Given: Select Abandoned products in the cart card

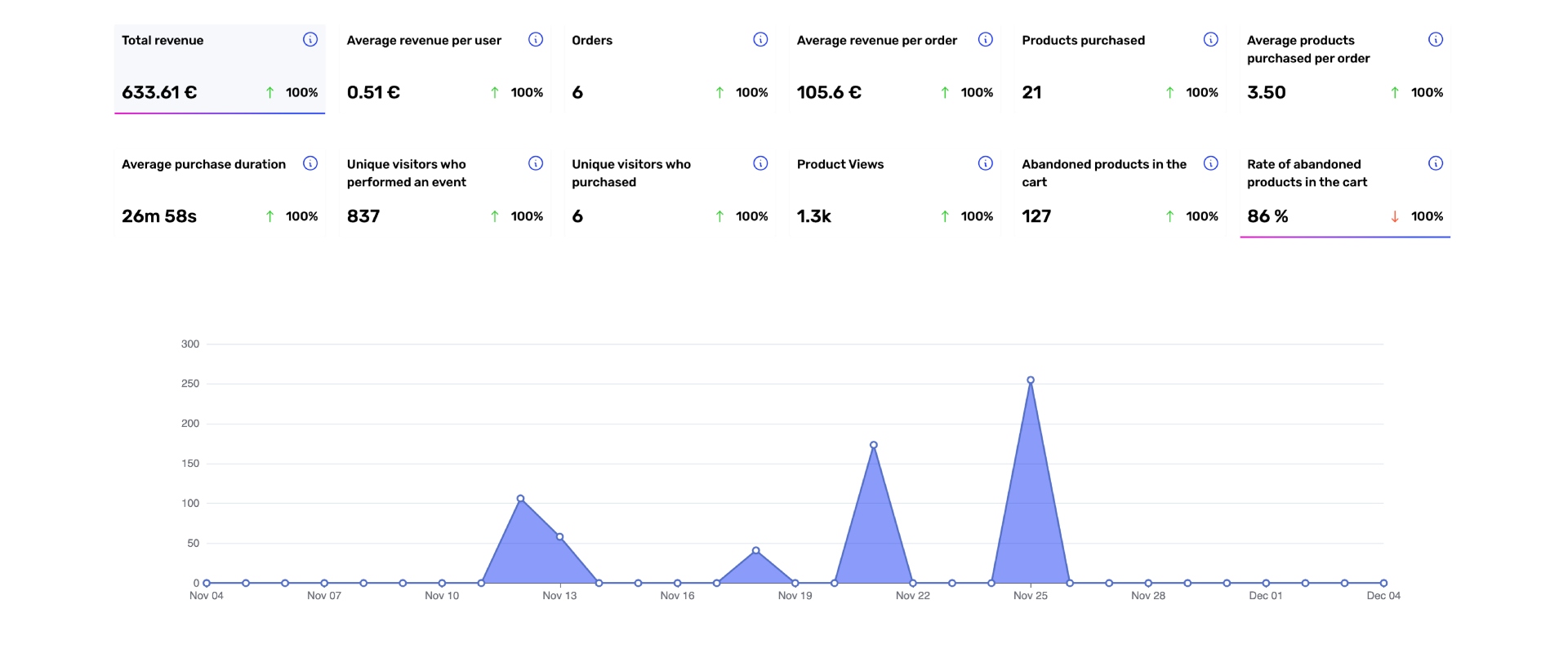Looking at the screenshot, I should pyautogui.click(x=1120, y=193).
